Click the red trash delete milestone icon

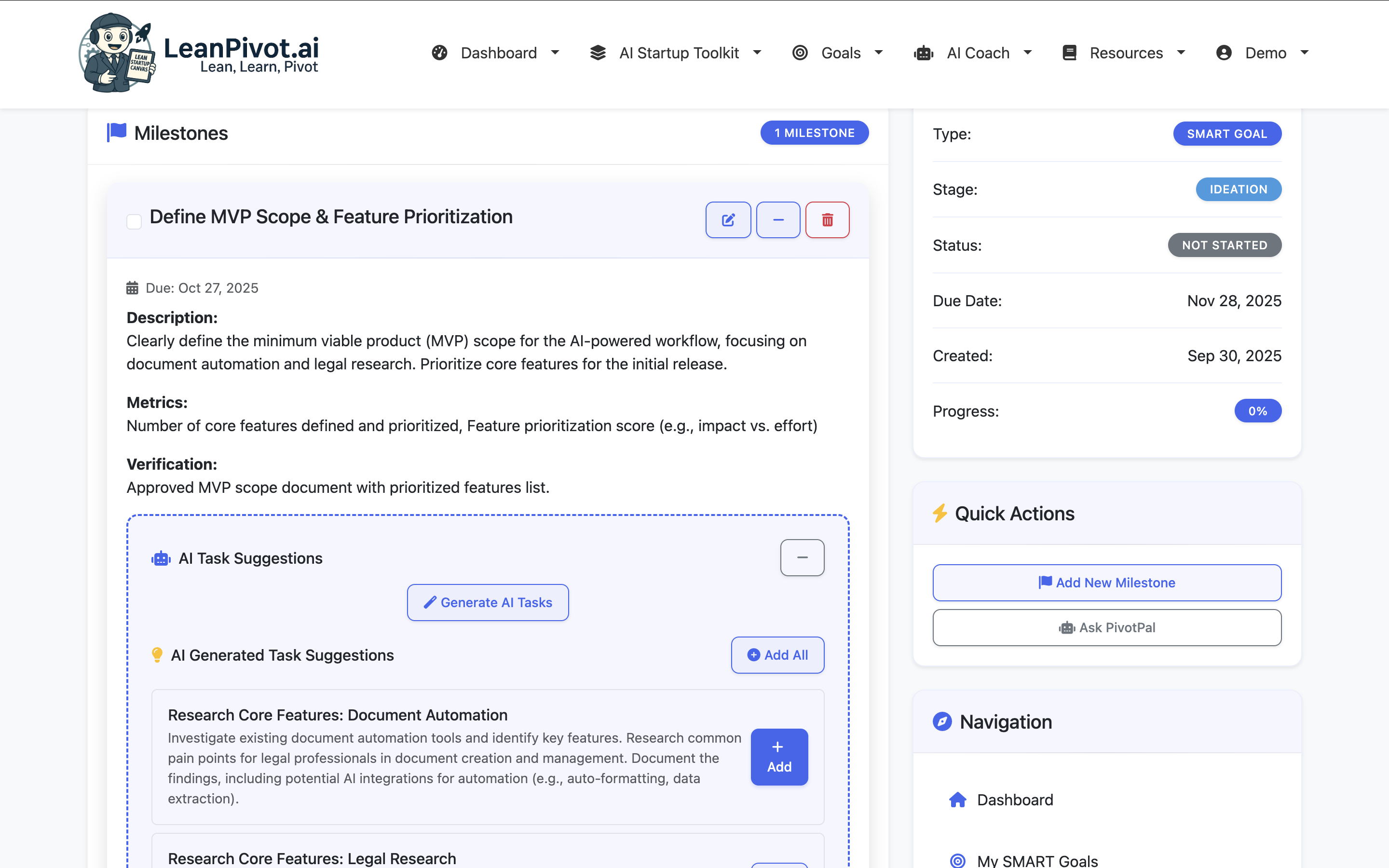[x=827, y=219]
